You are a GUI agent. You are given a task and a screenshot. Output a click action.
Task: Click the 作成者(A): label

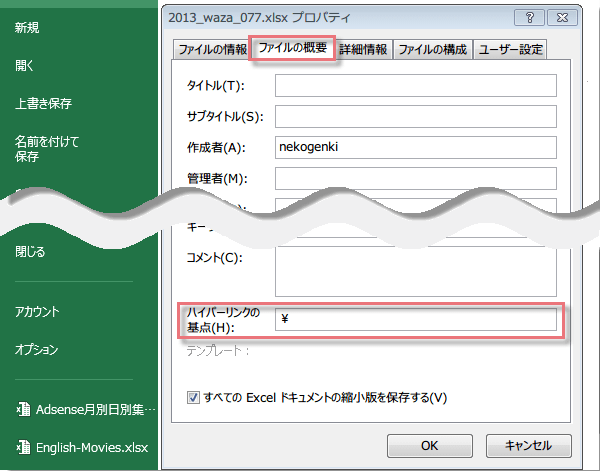pos(217,147)
